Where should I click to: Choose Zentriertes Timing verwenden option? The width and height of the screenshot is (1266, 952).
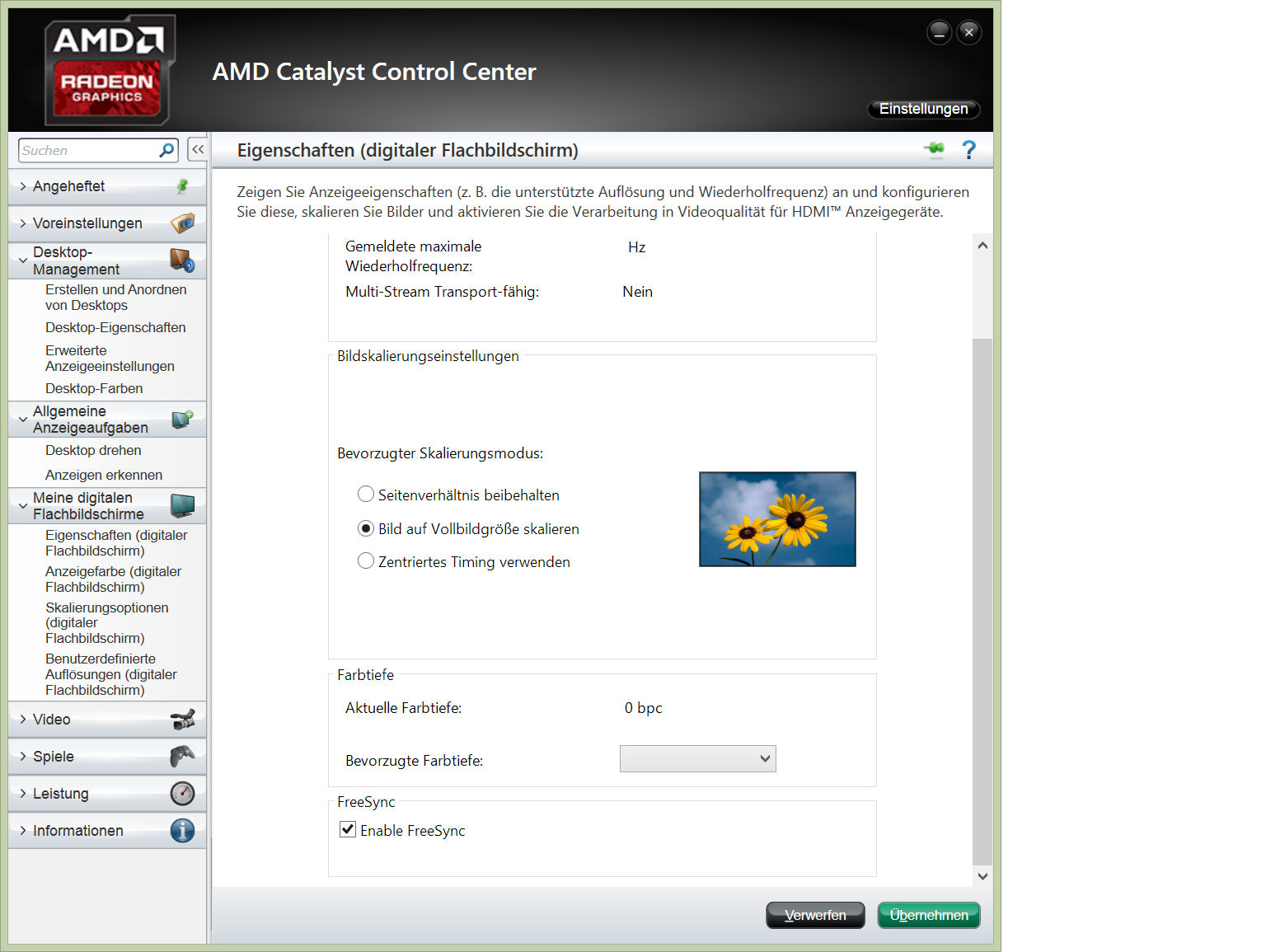366,560
